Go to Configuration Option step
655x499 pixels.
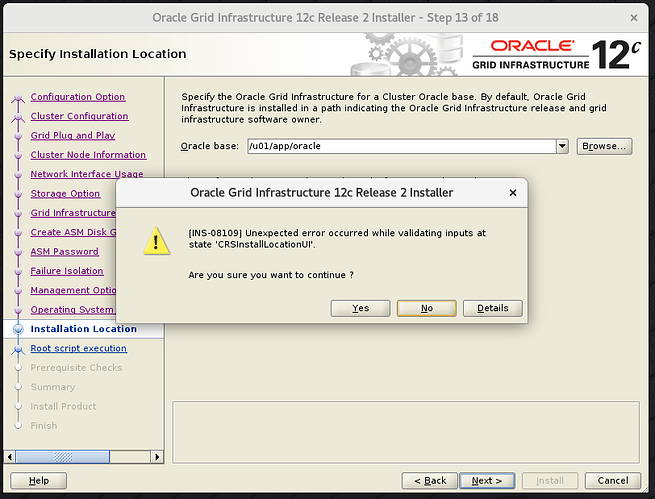(x=78, y=97)
